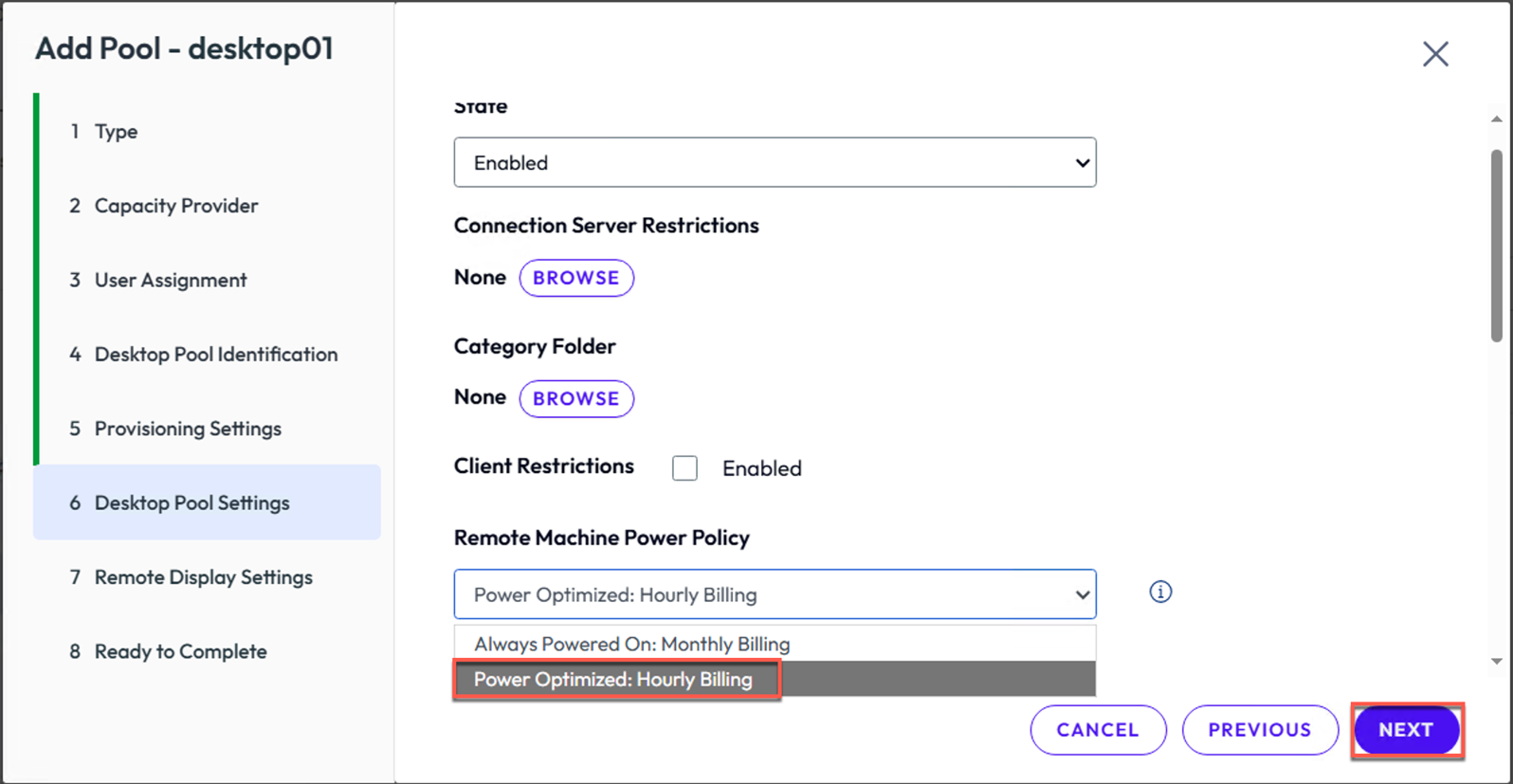Open the Remote Machine Power Policy dropdown
Viewport: 1513px width, 784px height.
(x=775, y=594)
